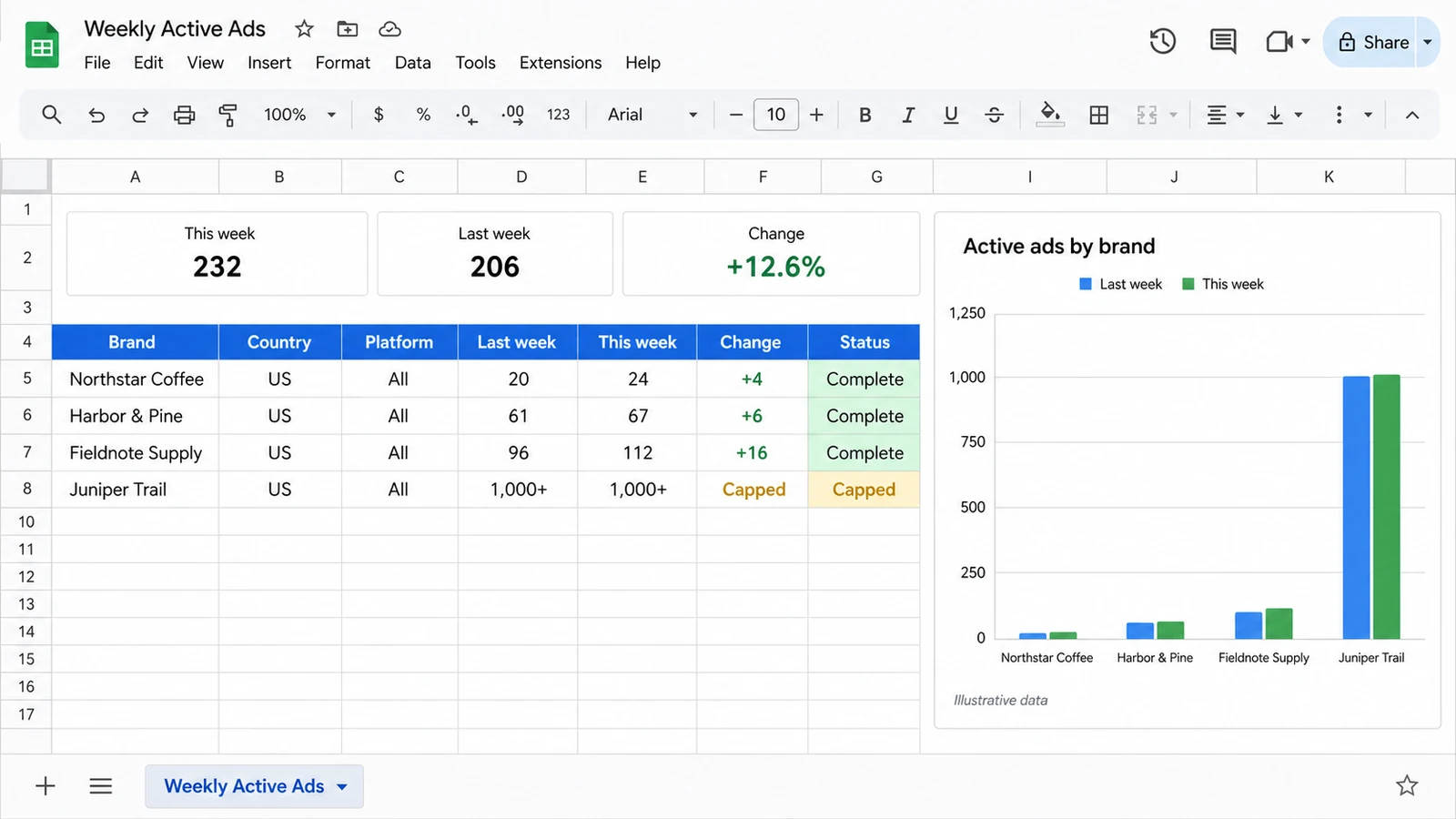Activate the paint format tool

coord(227,115)
